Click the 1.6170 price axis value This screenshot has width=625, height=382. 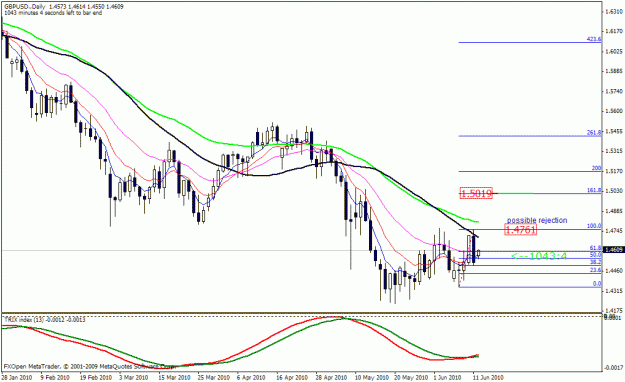tap(614, 31)
